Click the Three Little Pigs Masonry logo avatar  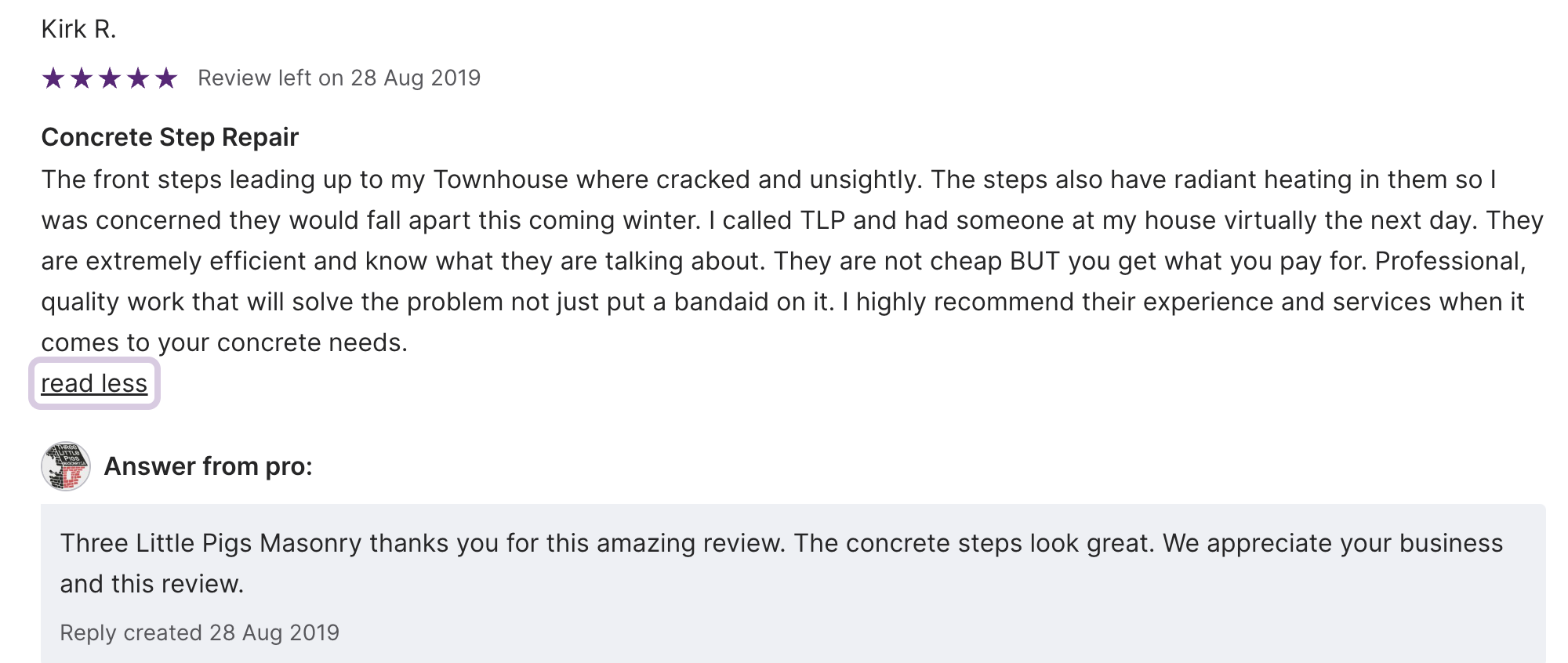click(66, 466)
